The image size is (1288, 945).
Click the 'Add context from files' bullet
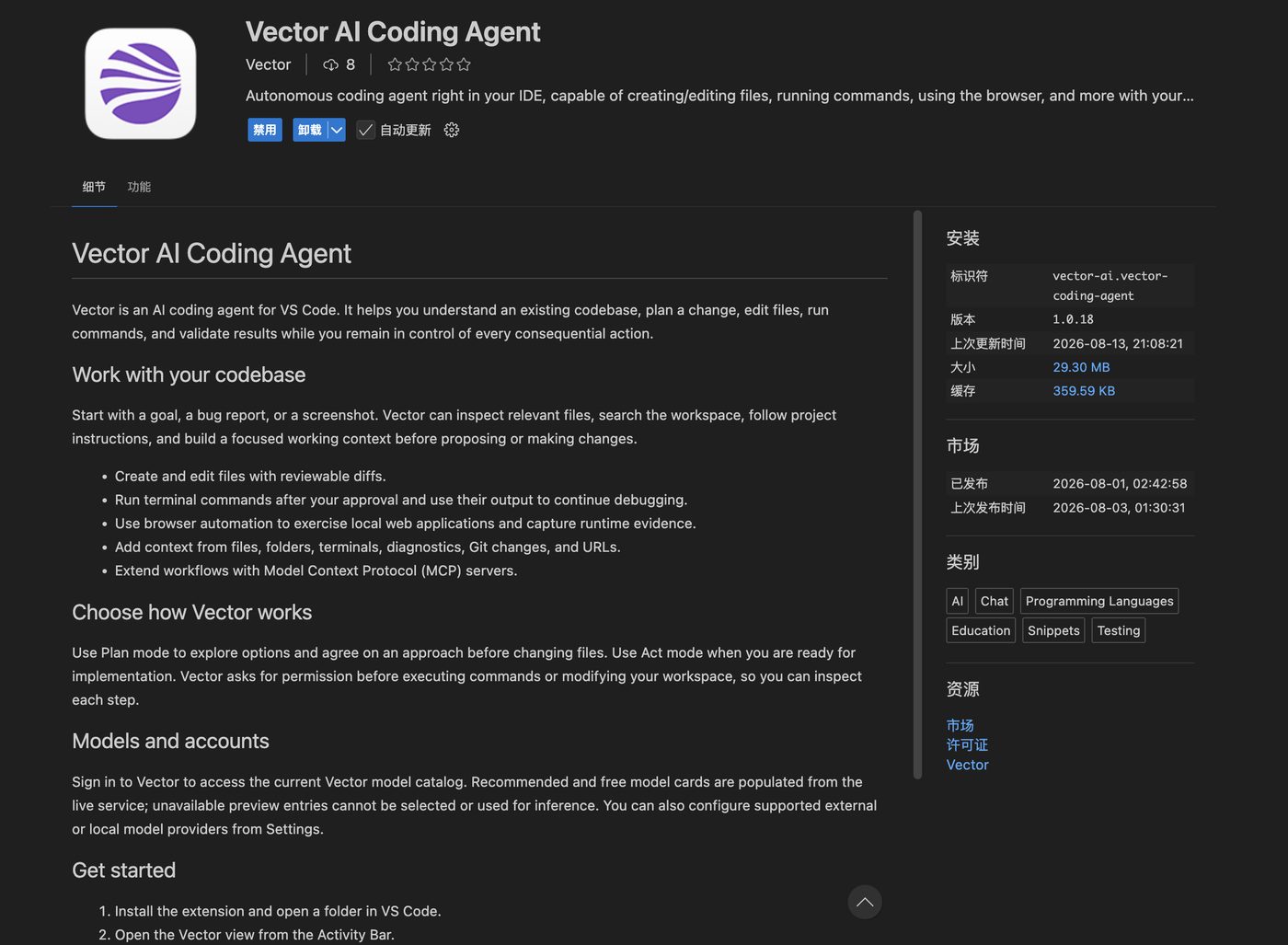click(x=368, y=547)
